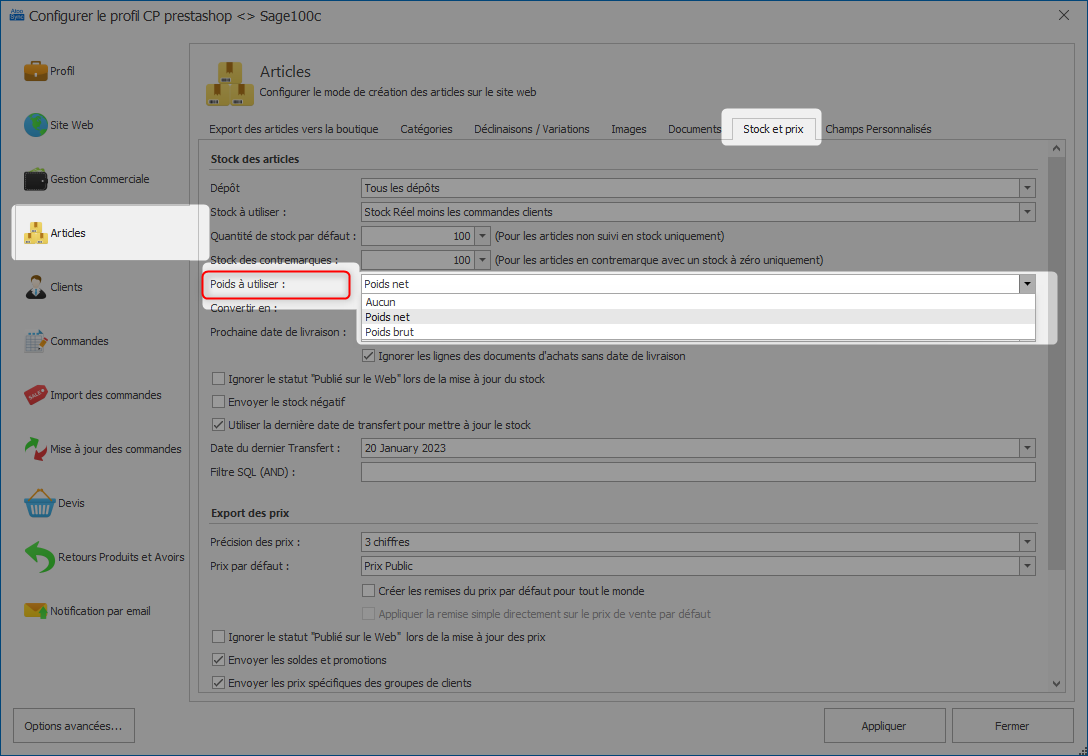Select the Site Web globe icon

pos(35,125)
